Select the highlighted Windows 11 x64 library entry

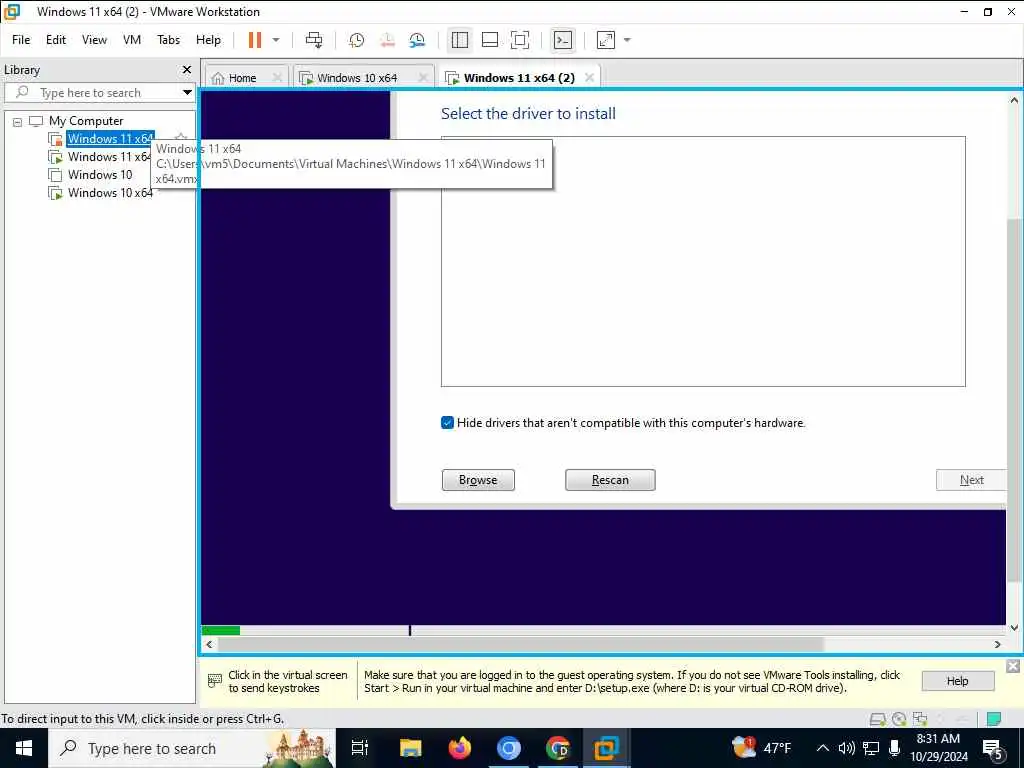[x=110, y=138]
